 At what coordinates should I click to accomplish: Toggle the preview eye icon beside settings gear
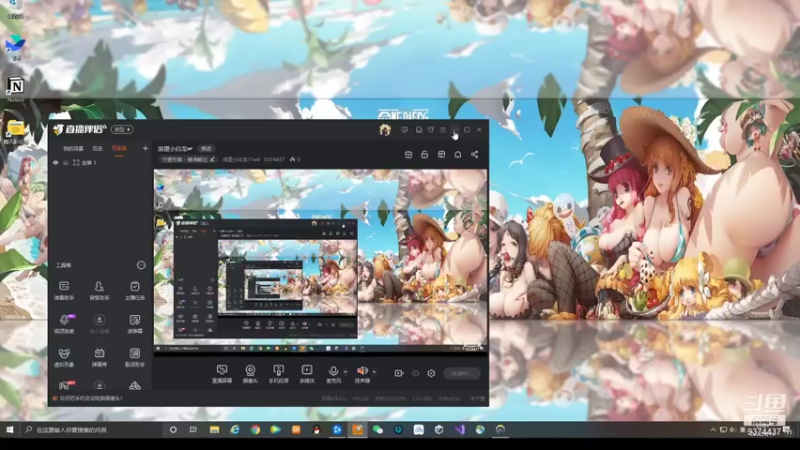pyautogui.click(x=415, y=373)
